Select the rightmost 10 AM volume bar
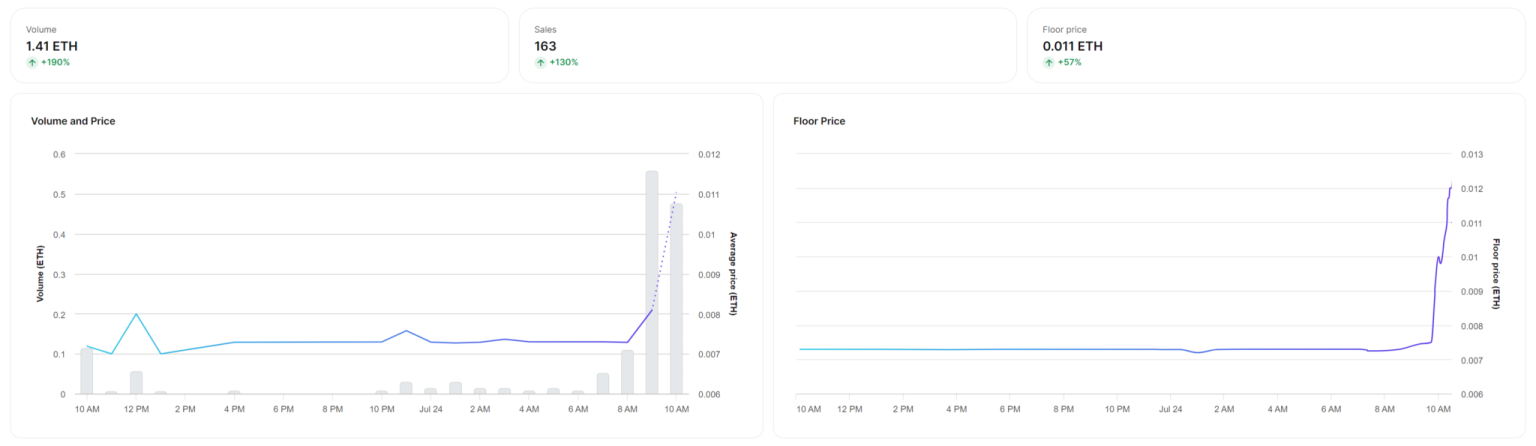 [x=676, y=299]
